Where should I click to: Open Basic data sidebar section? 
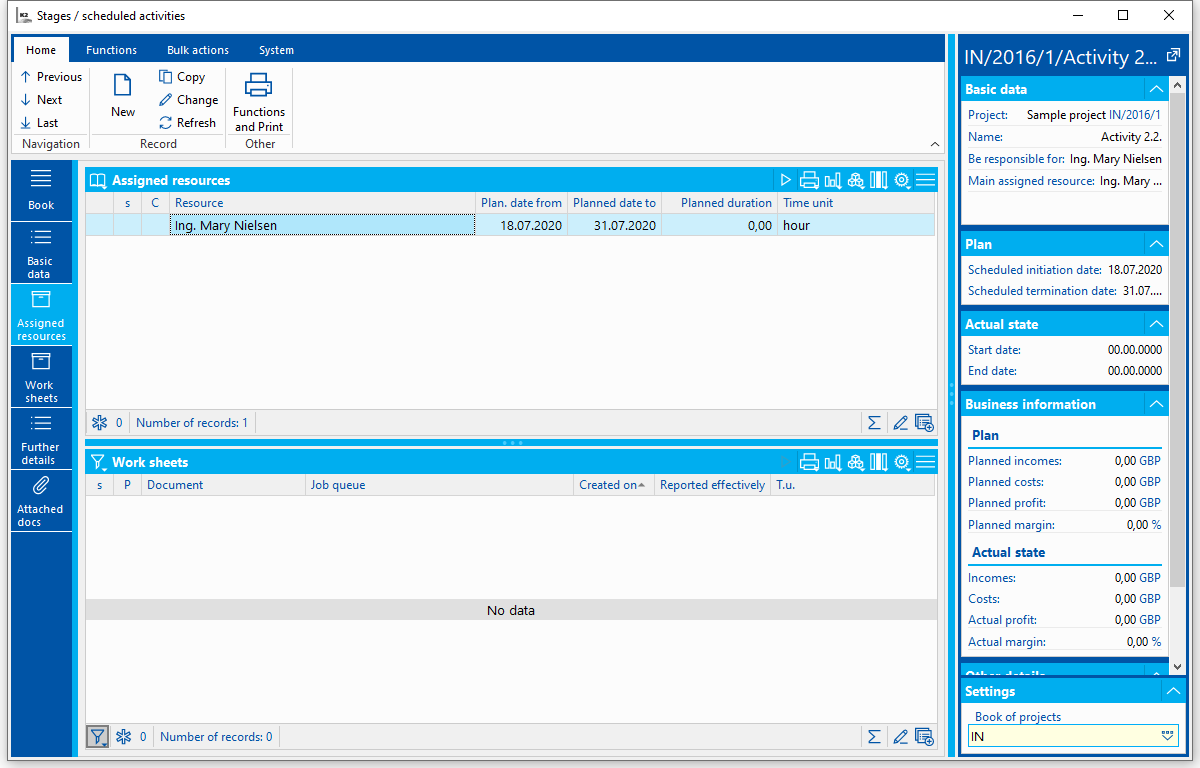click(41, 253)
